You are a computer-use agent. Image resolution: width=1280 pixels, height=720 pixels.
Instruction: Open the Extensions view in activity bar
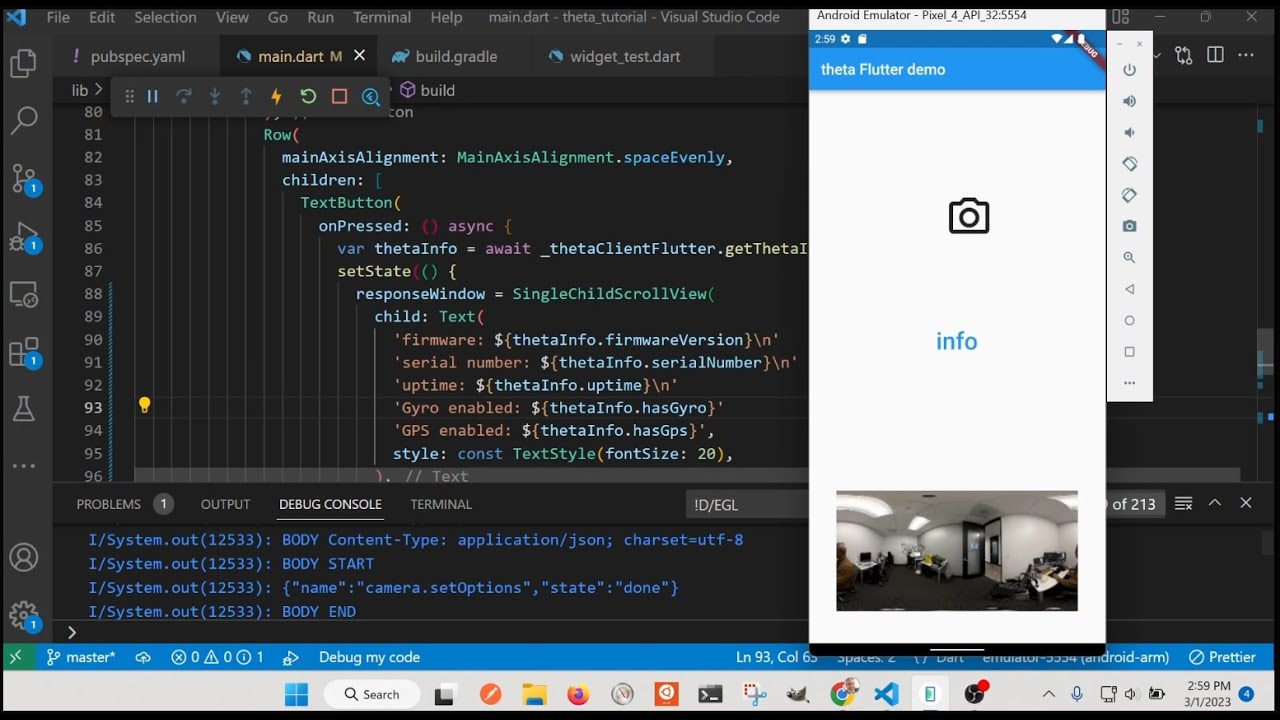[24, 352]
